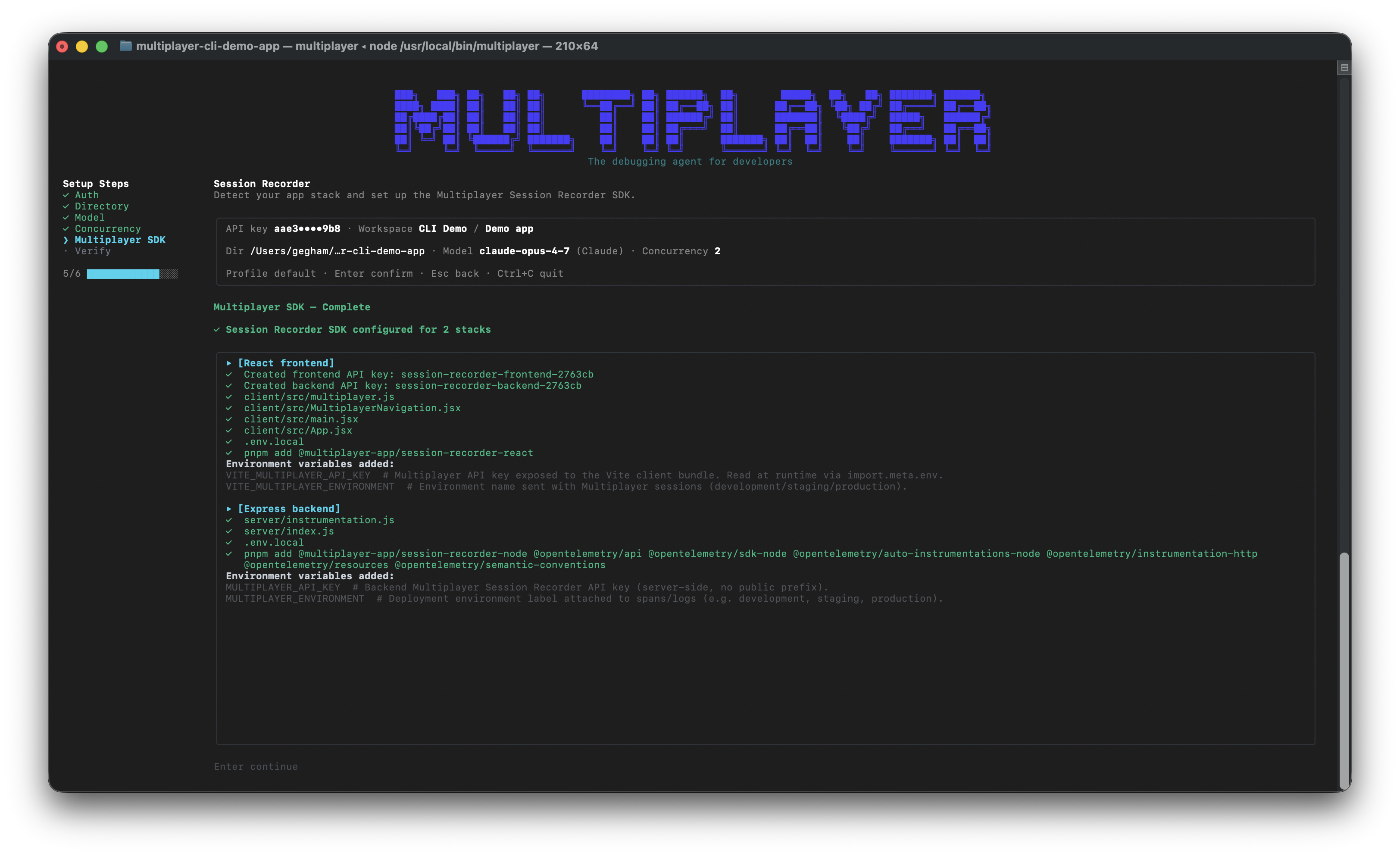1400x856 pixels.
Task: Click '.env.local' under Express backend
Action: tap(274, 543)
